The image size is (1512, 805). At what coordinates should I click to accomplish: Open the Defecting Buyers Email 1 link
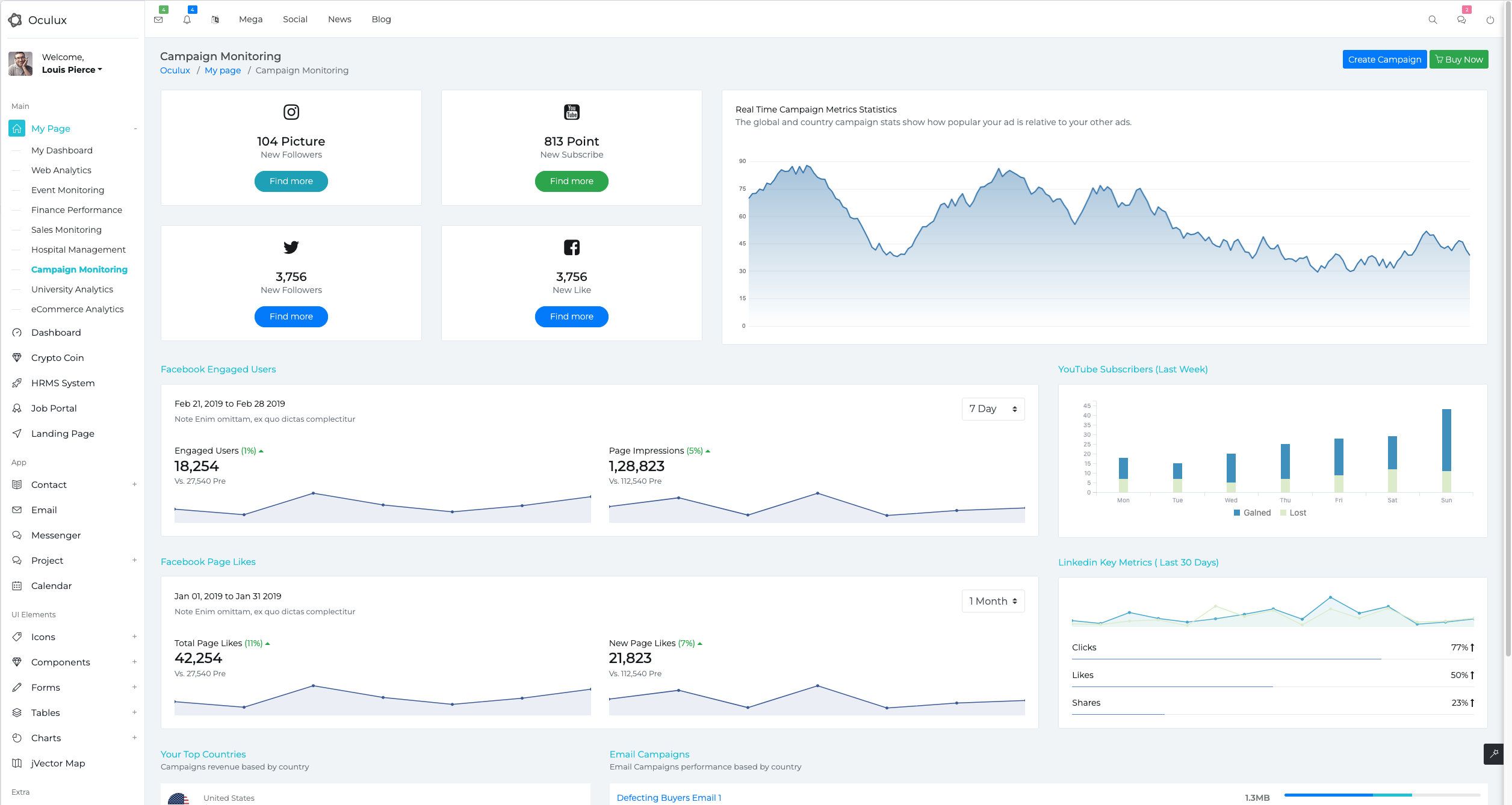[669, 798]
